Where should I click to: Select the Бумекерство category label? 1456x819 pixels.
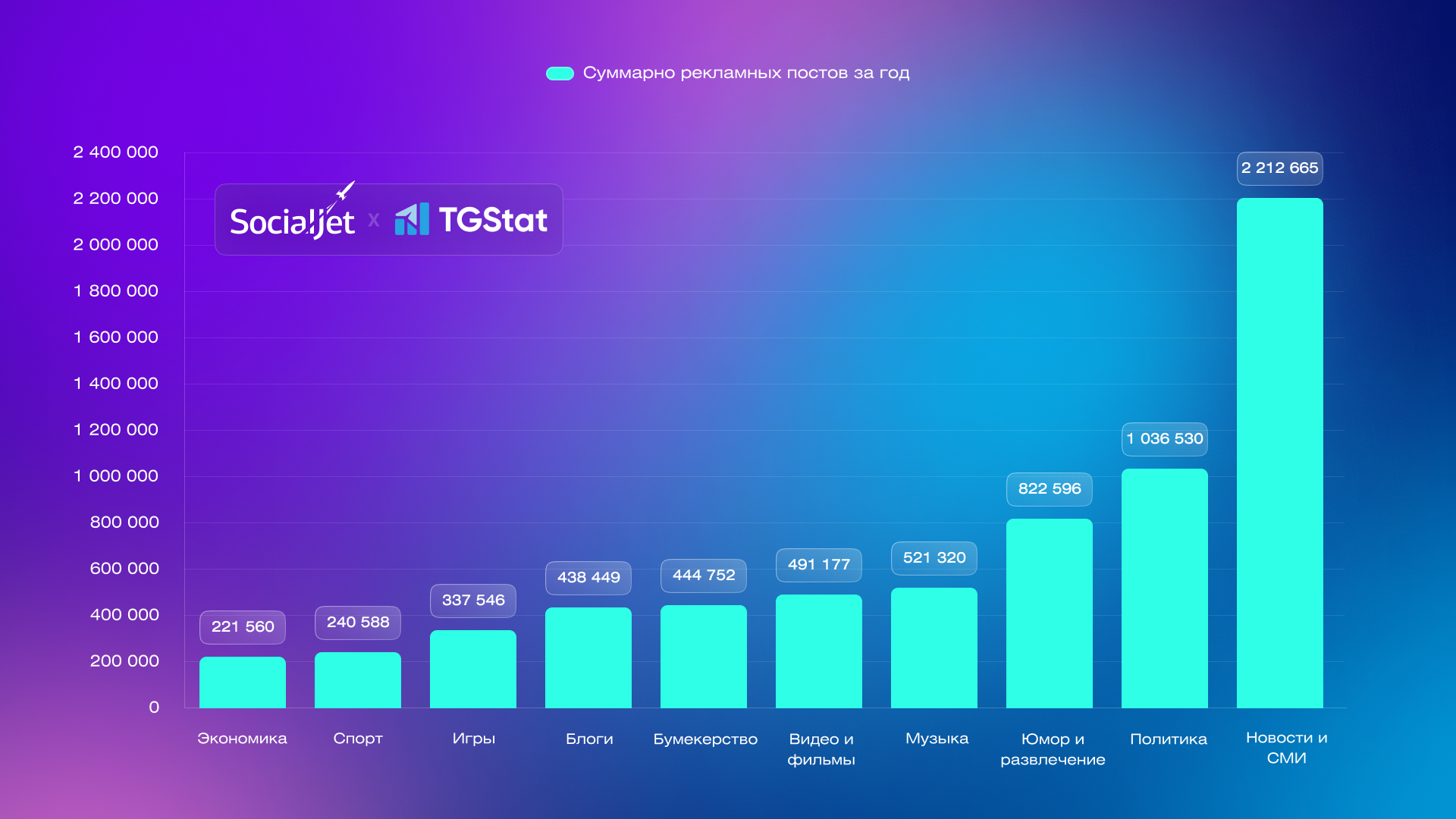705,739
